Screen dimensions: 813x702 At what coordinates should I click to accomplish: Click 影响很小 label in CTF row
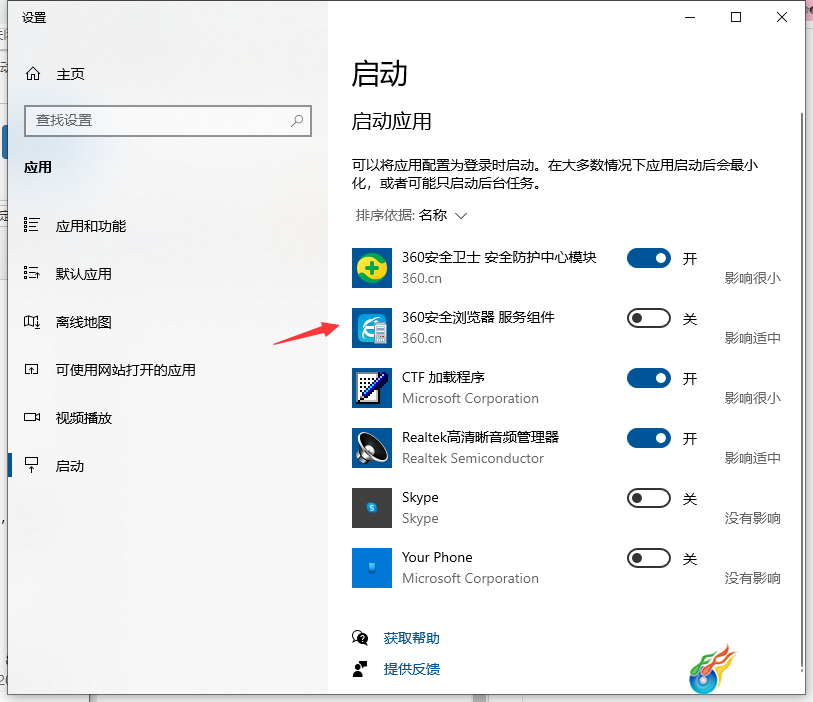pyautogui.click(x=752, y=398)
